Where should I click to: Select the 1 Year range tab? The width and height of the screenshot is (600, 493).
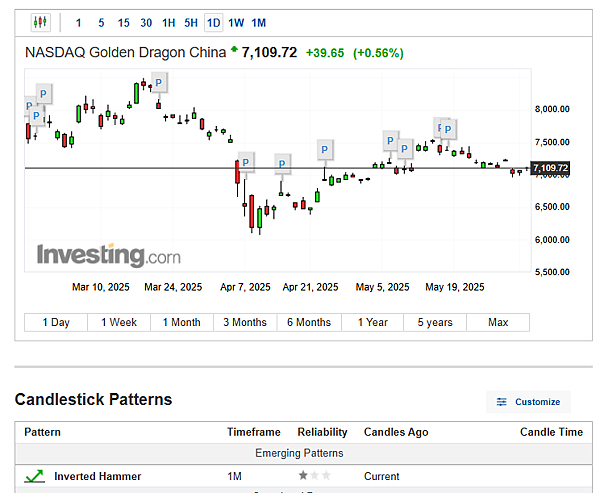[372, 322]
